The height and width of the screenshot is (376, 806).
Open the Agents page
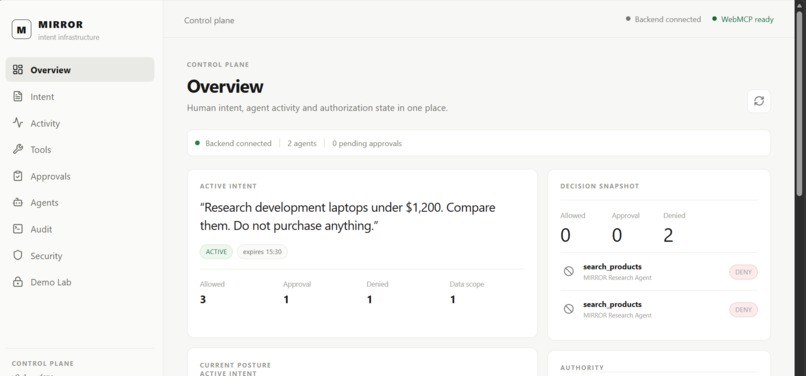[80, 203]
